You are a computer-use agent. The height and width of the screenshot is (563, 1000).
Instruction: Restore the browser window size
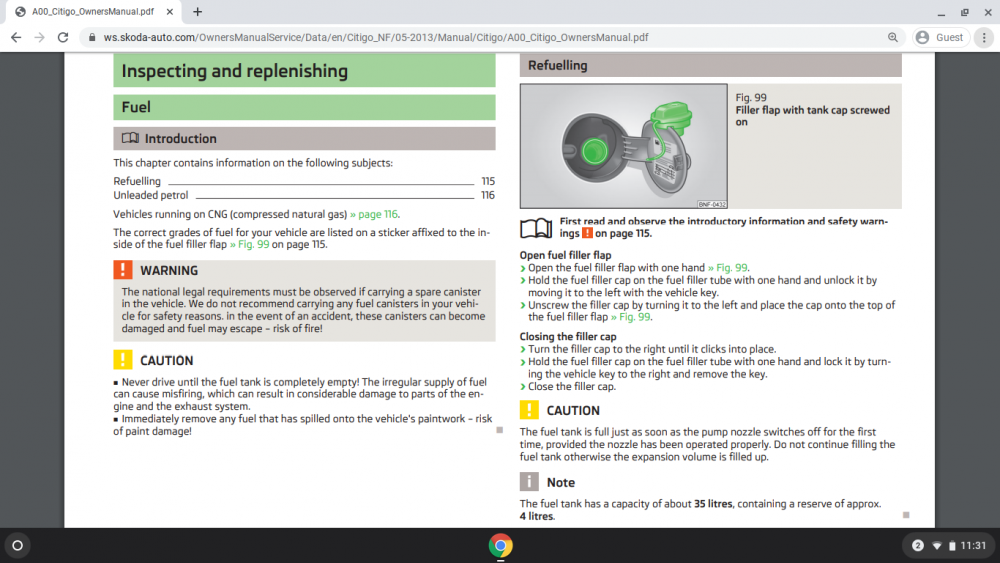965,12
